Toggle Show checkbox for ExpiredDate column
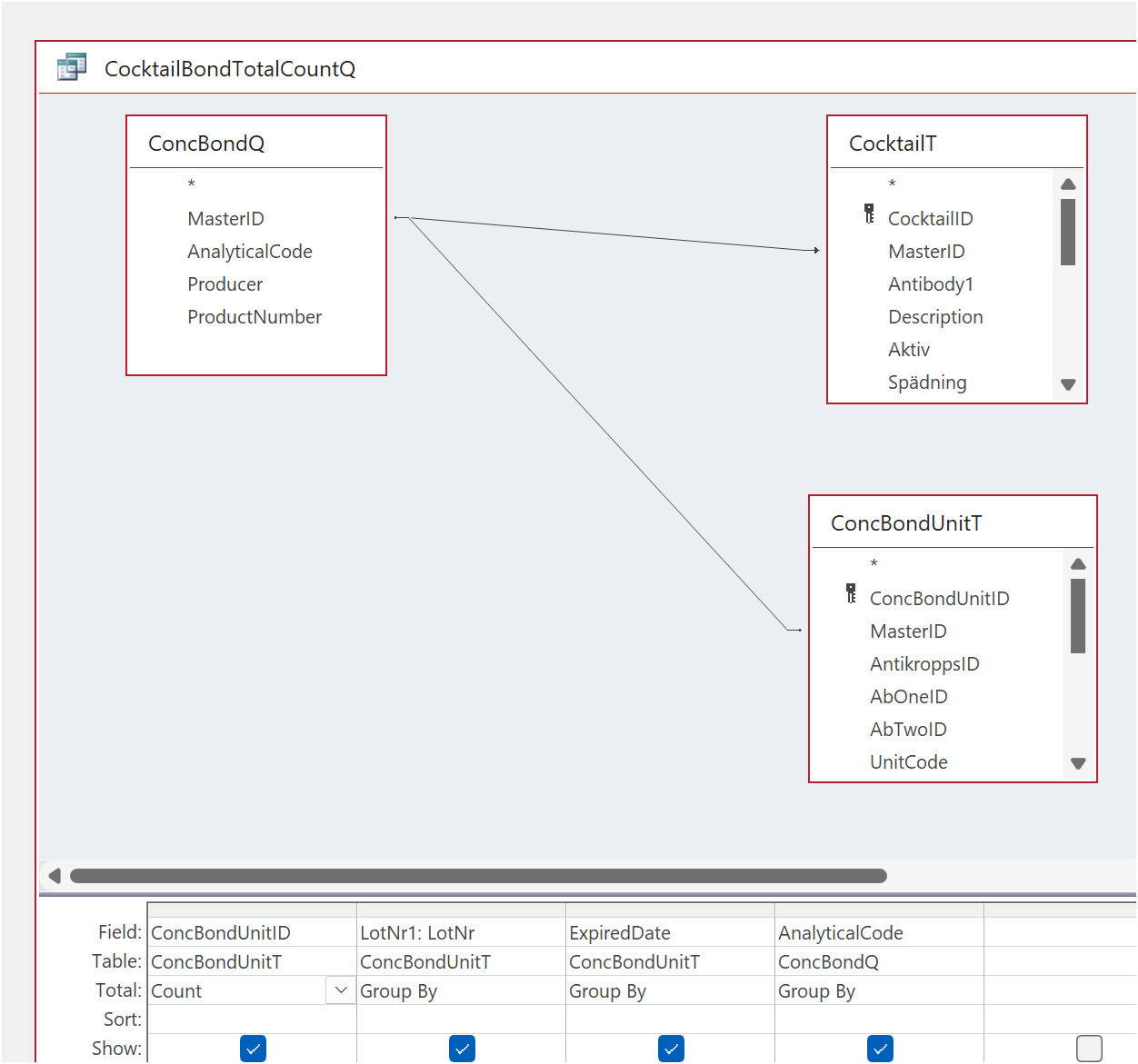The image size is (1138, 1064). coord(671,1049)
